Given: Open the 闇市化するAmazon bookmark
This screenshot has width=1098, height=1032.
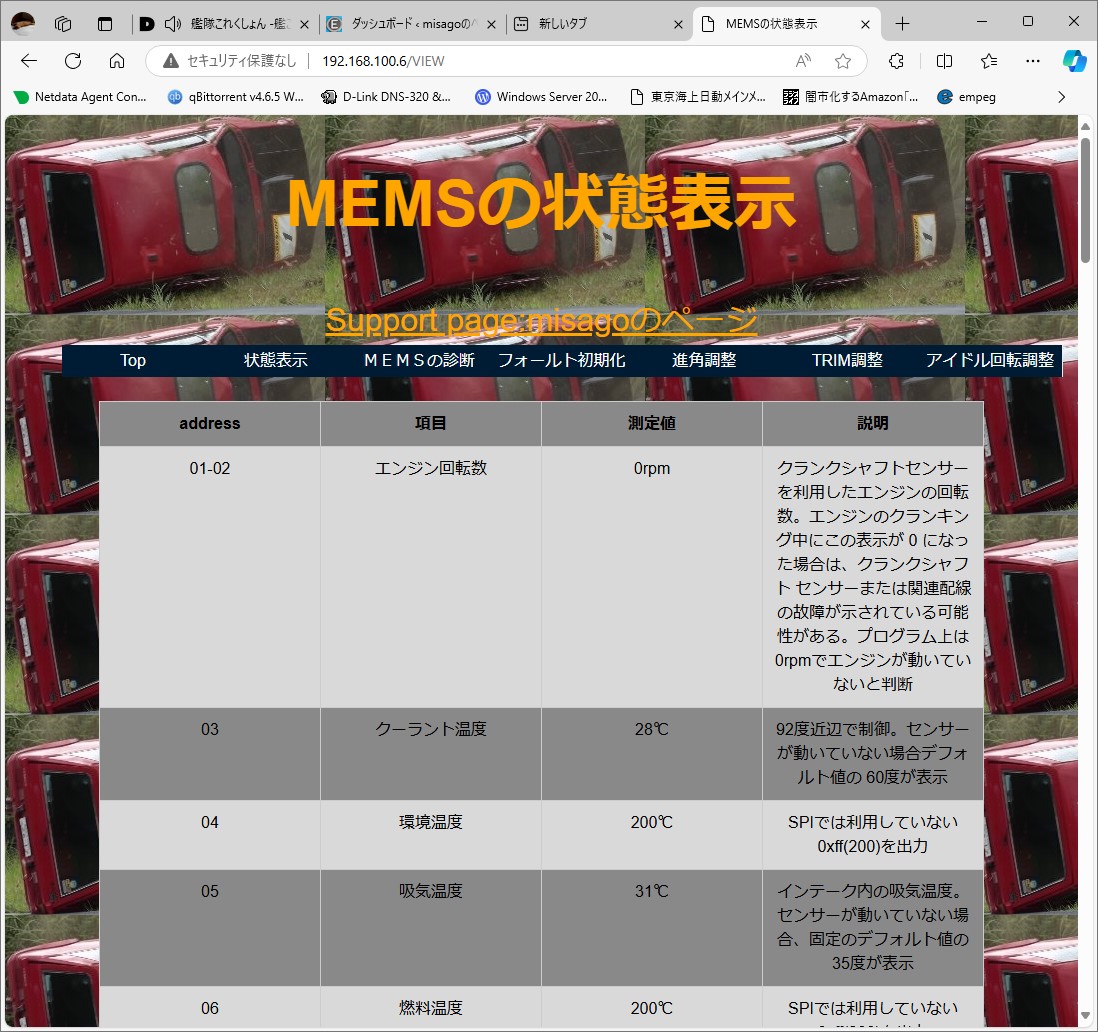Looking at the screenshot, I should [851, 97].
